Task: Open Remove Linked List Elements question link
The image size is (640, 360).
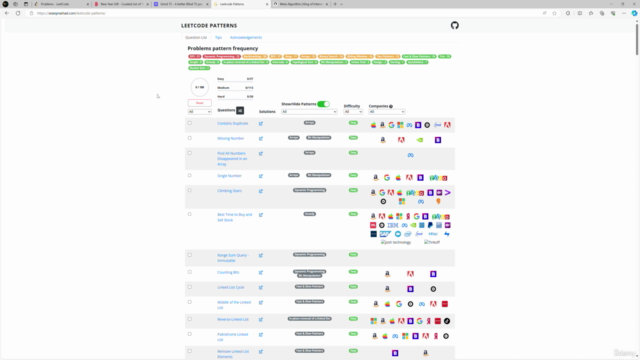Action: 233,354
